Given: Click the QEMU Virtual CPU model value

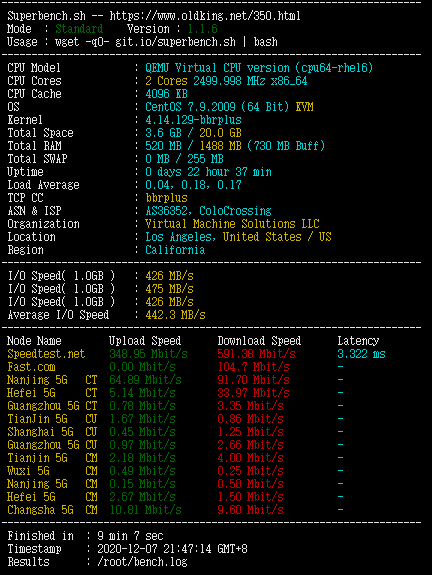Looking at the screenshot, I should [x=259, y=68].
